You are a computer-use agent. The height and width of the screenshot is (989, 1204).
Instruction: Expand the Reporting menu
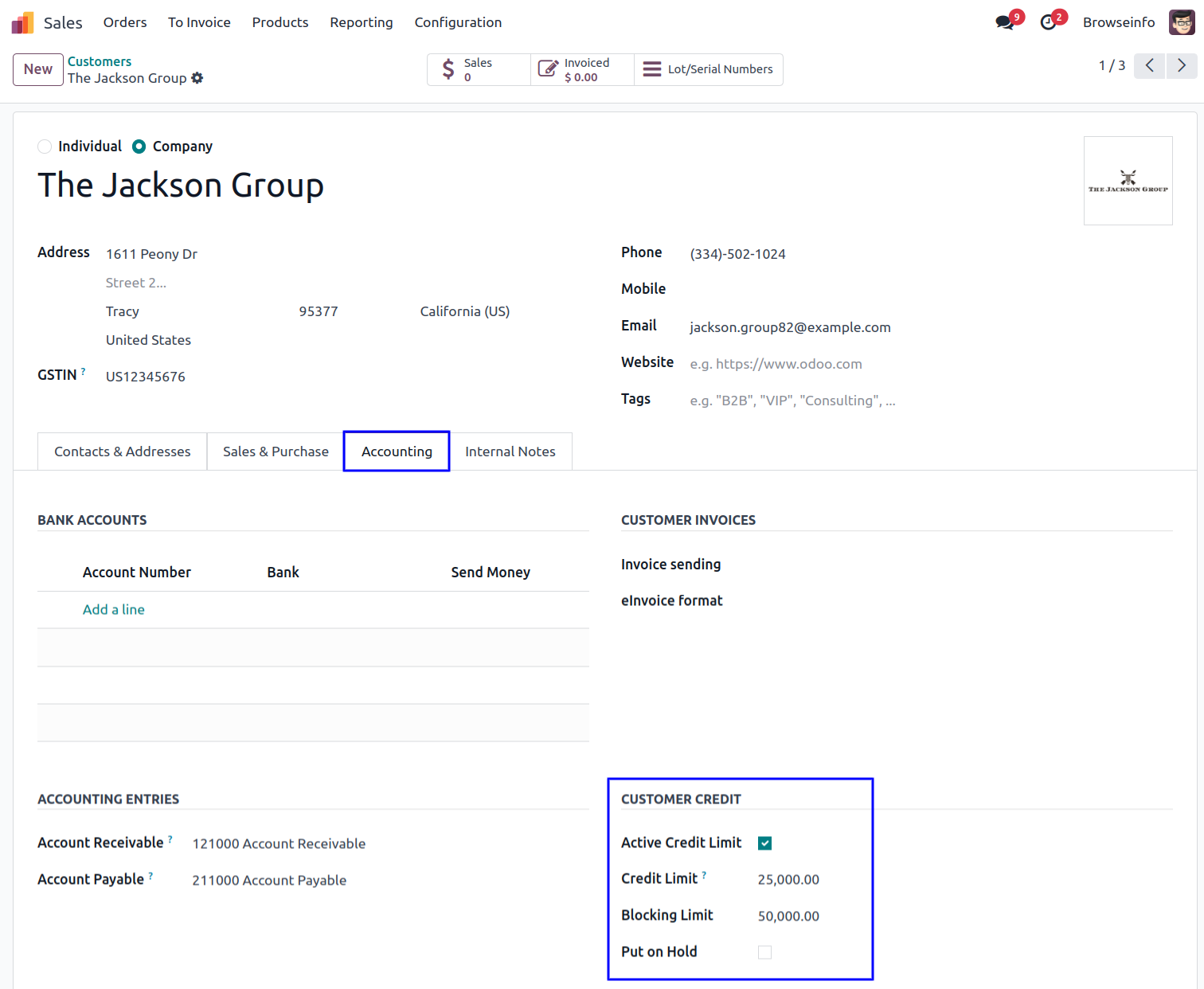coord(361,22)
